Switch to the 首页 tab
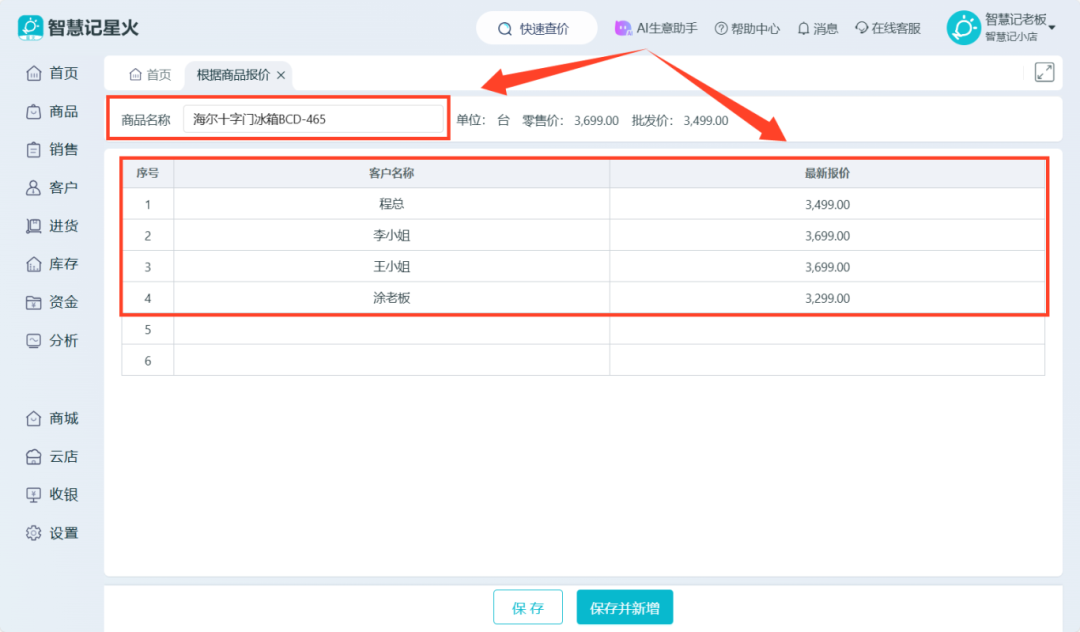This screenshot has width=1080, height=632. pyautogui.click(x=150, y=74)
